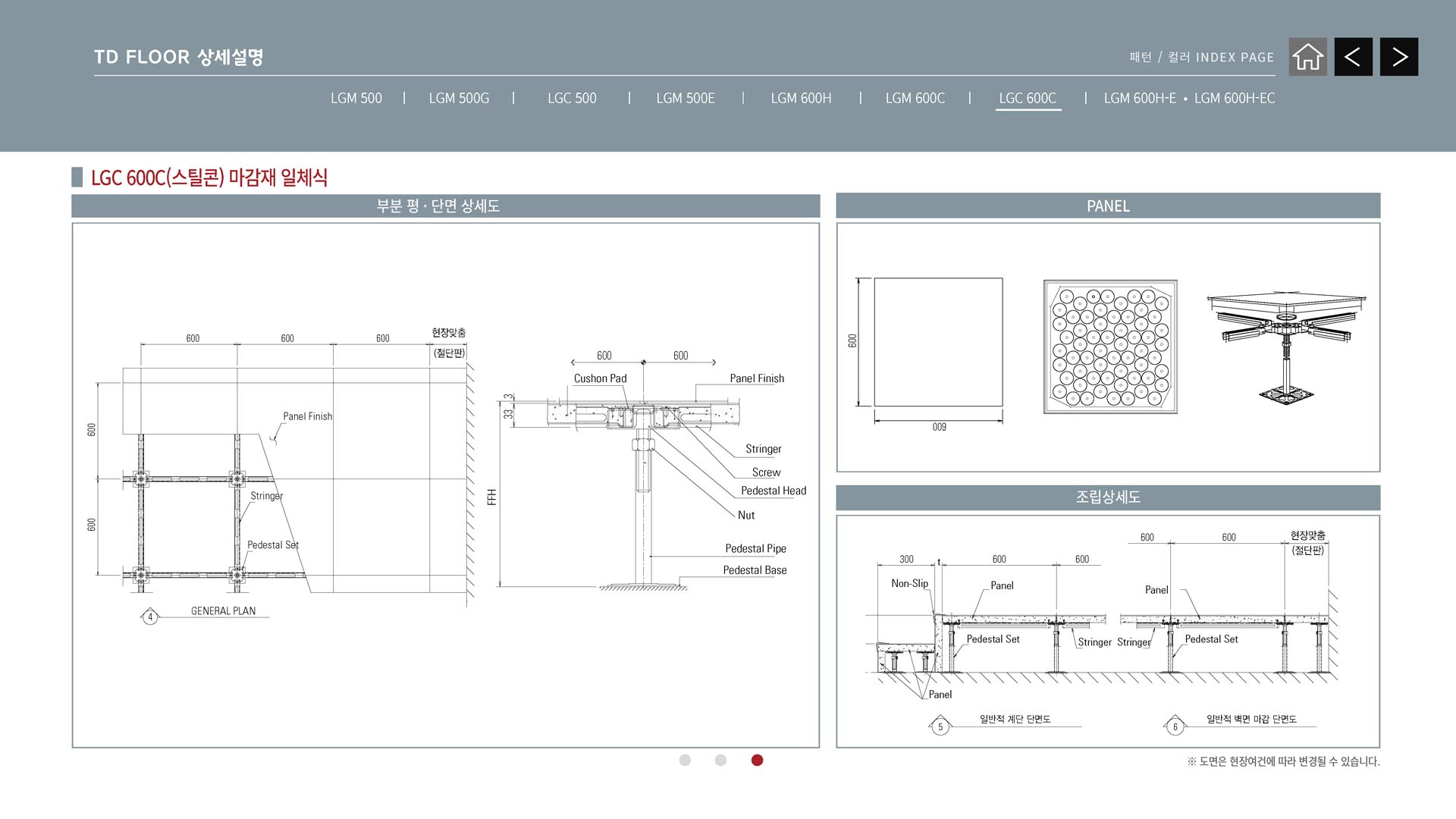Click the Cushon Pad label

(600, 378)
